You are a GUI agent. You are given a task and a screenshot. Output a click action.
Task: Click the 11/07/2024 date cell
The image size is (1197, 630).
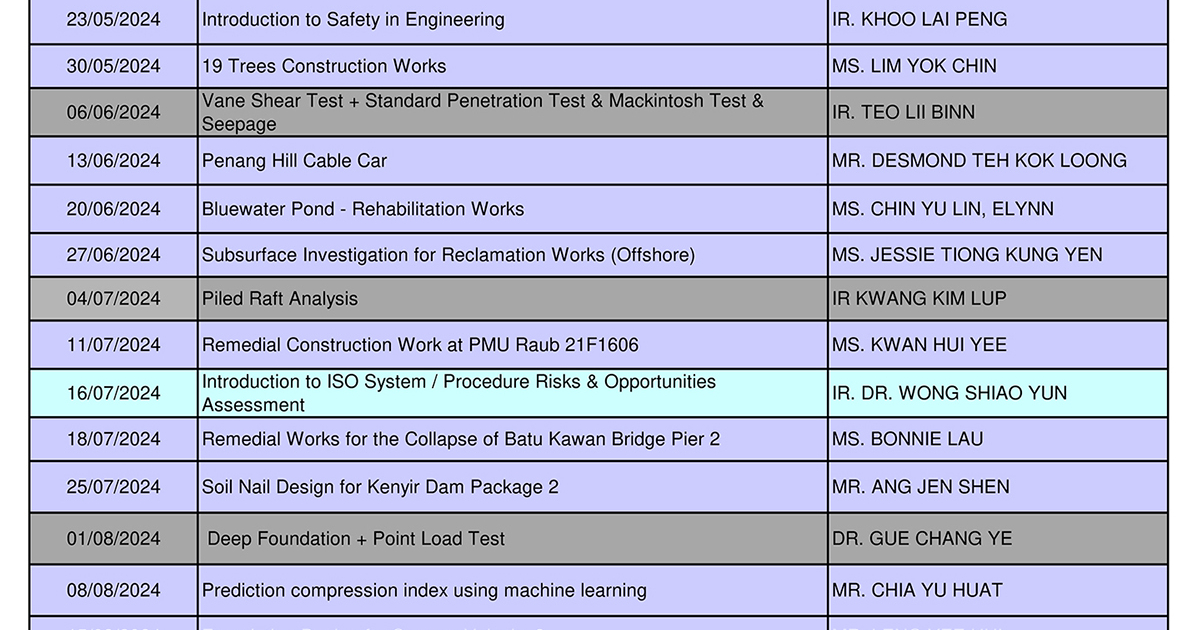113,345
